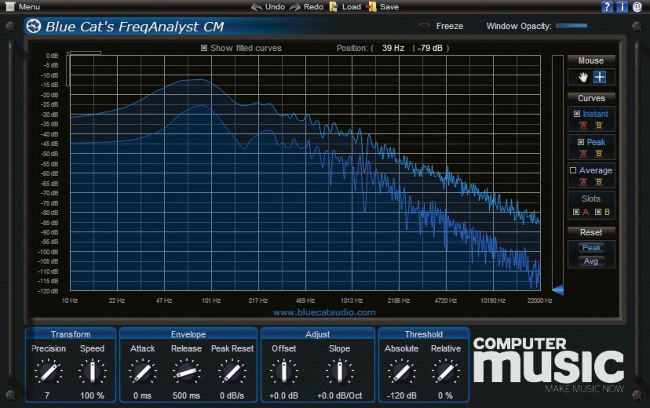Screen dimensions: 650x408
Task: Save the preset with the Save icon
Action: 372,7
